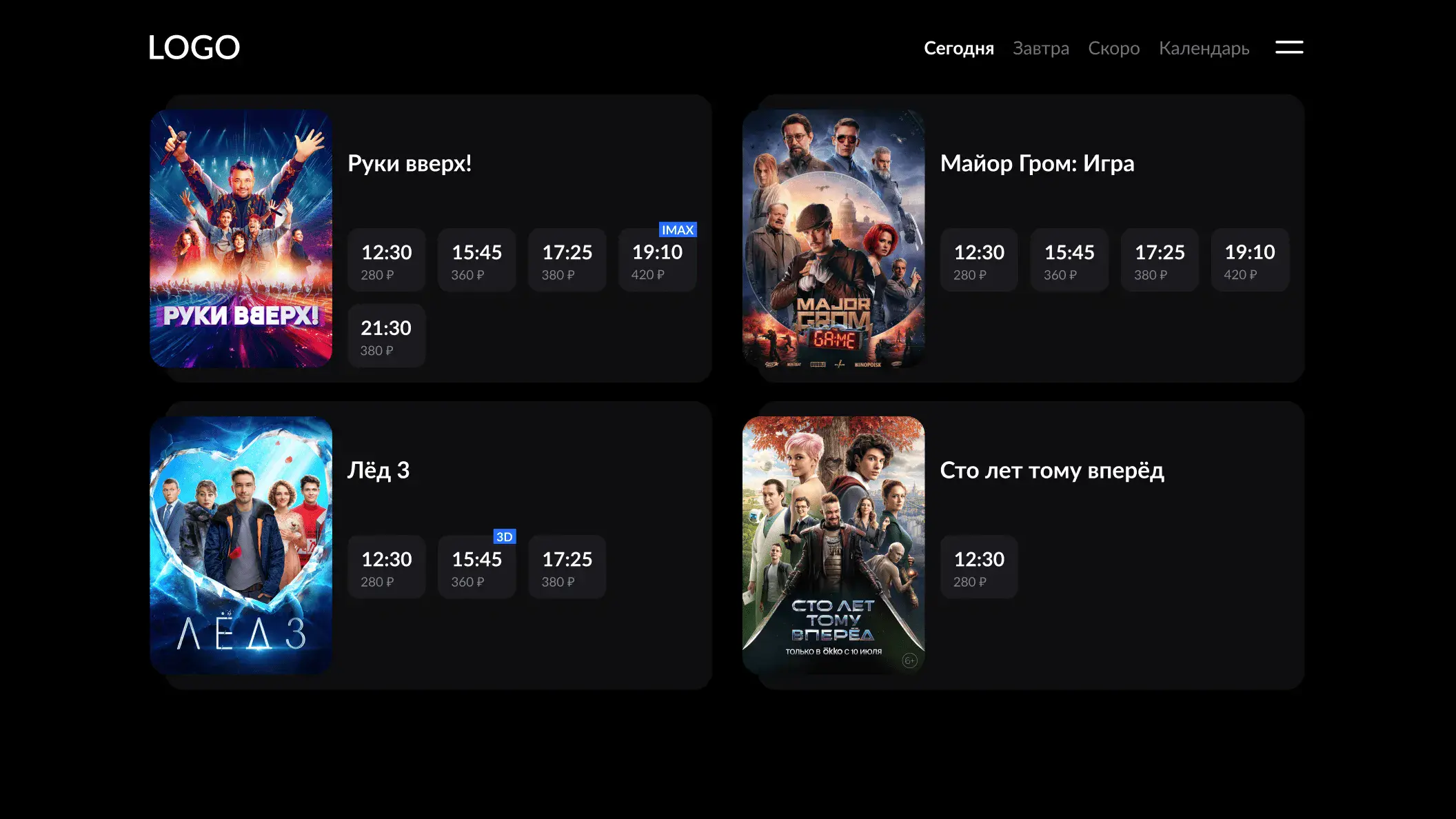Choose the 21:30 showtime for Руки вверх!
The image size is (1456, 819).
click(x=387, y=336)
